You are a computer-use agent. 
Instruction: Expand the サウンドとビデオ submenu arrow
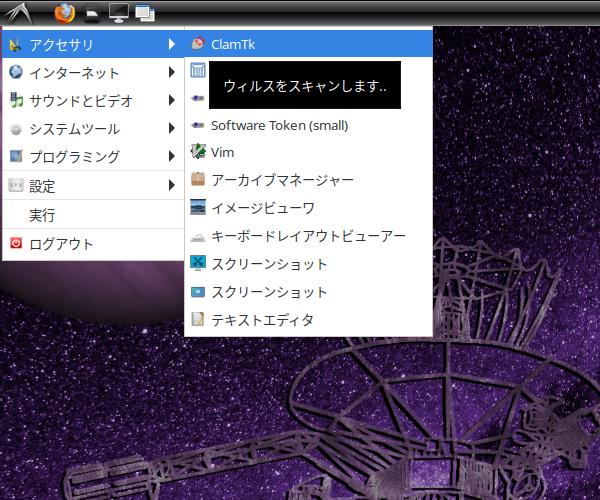pyautogui.click(x=172, y=100)
